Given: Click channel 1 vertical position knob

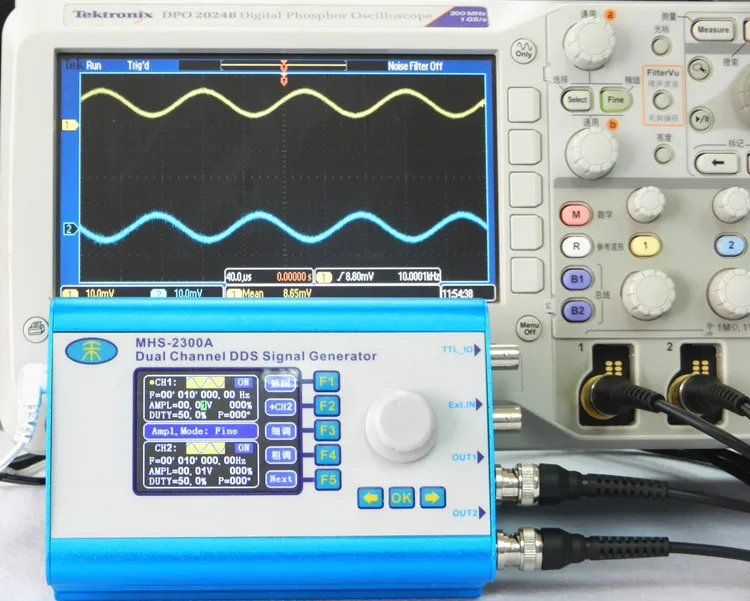Looking at the screenshot, I should 646,204.
